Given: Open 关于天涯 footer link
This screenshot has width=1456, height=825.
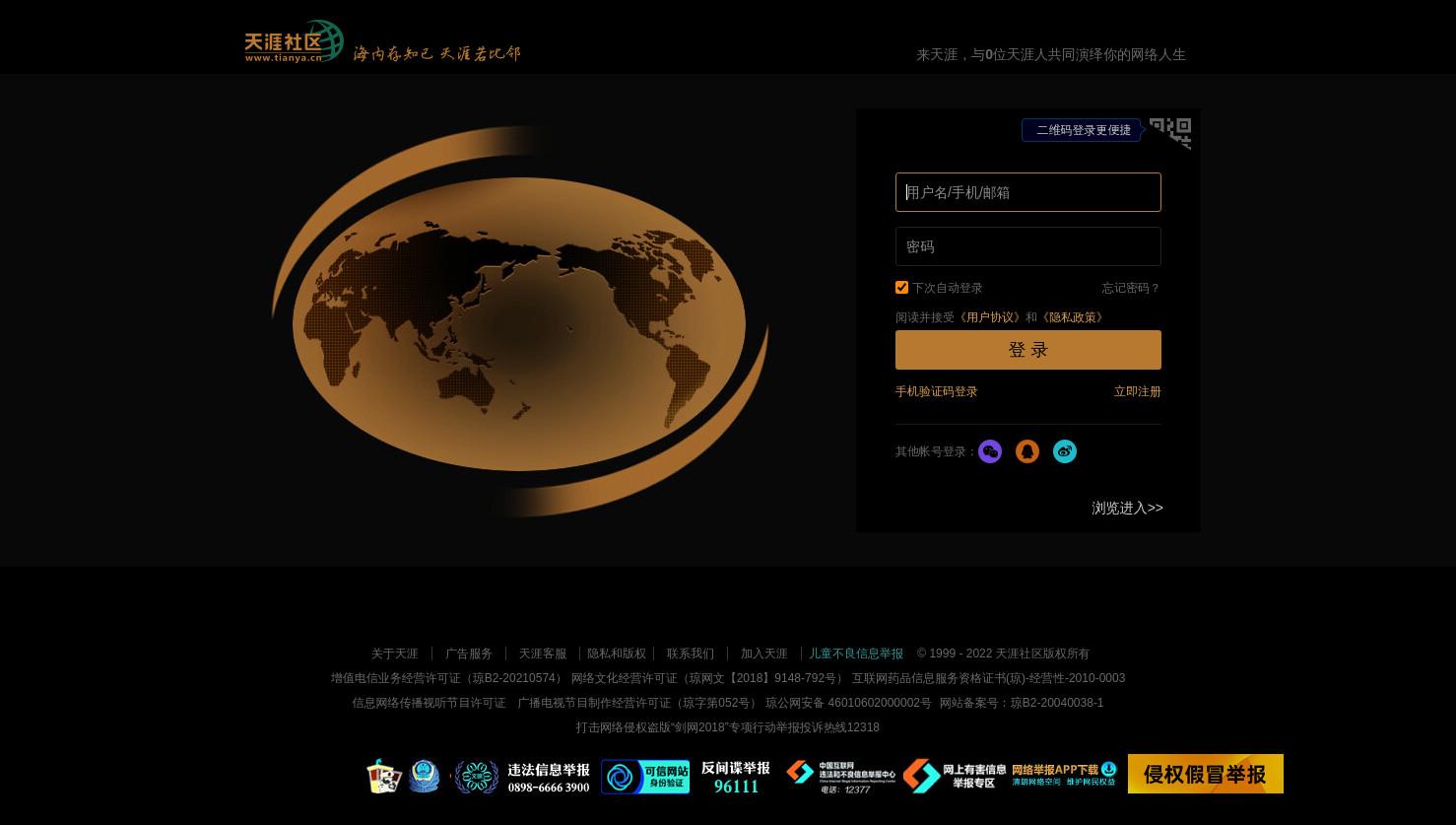Looking at the screenshot, I should [x=395, y=653].
